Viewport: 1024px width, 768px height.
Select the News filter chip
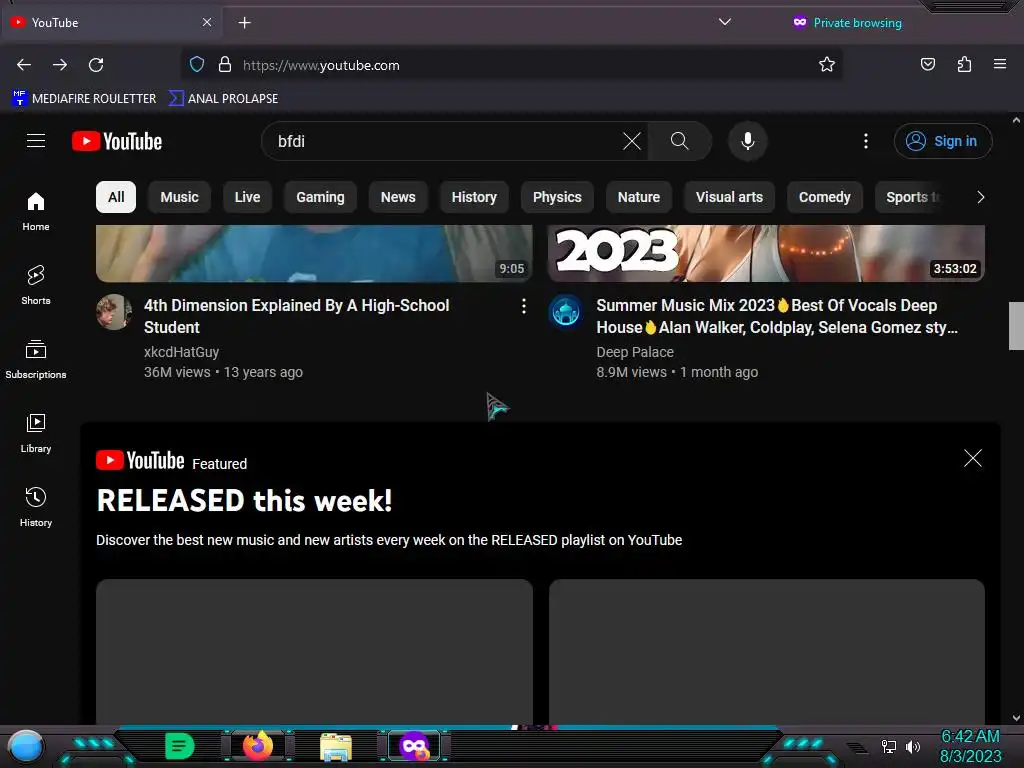[398, 197]
